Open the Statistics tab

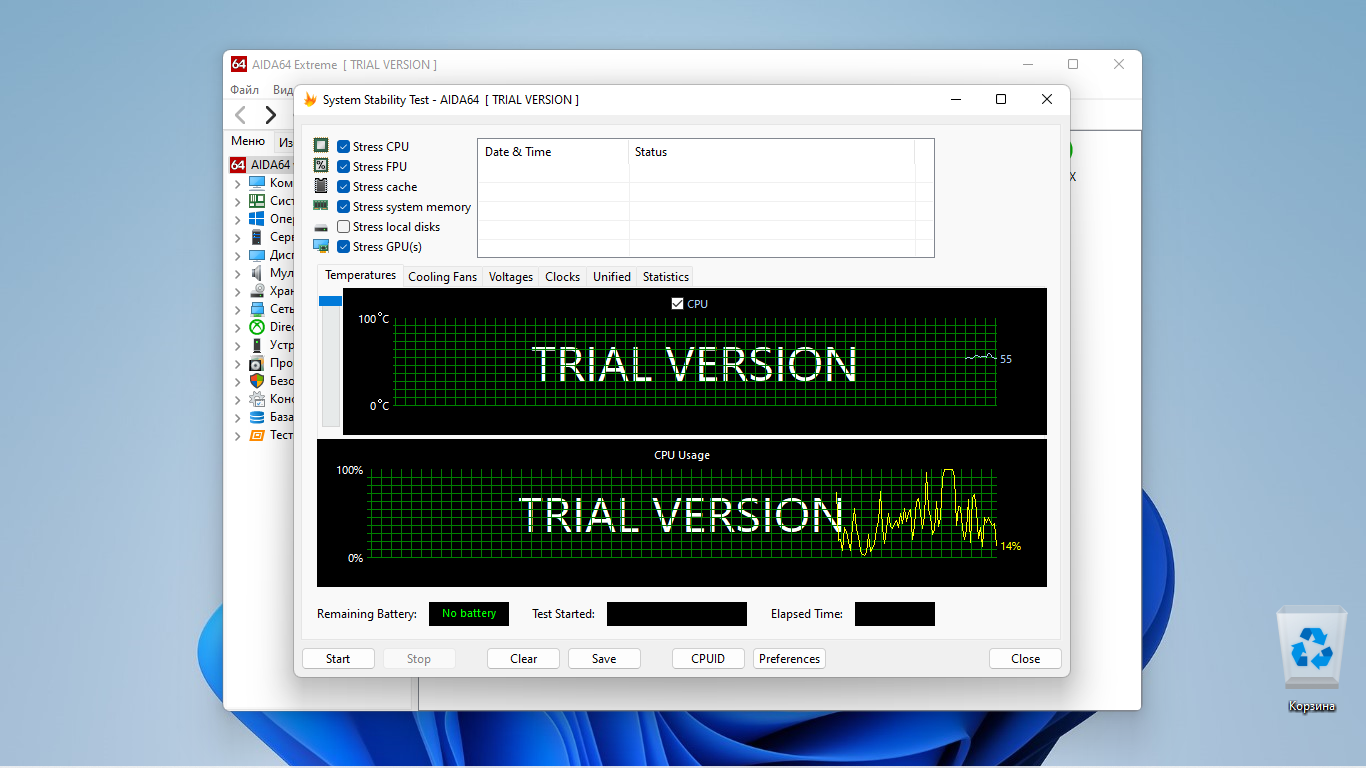tap(665, 277)
